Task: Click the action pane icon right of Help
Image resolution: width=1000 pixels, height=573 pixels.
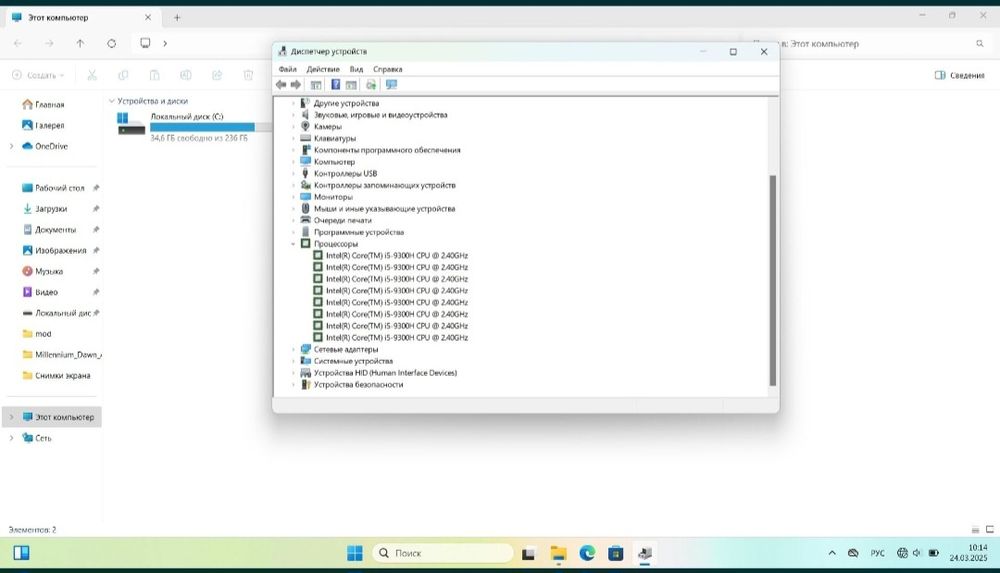Action: coord(351,85)
